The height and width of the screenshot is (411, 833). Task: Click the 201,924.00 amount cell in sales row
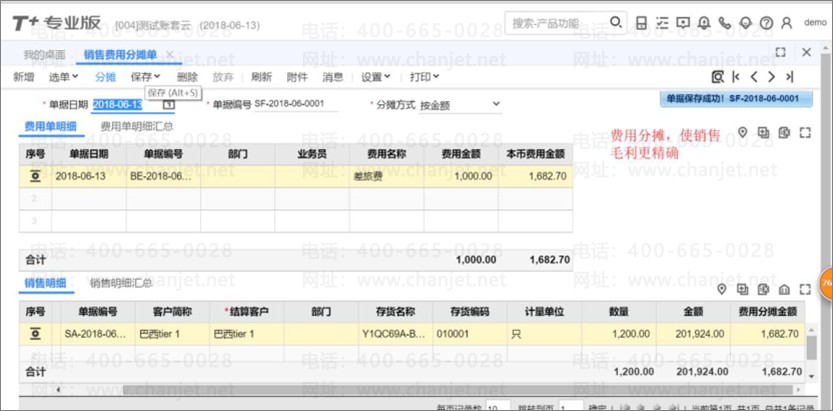click(693, 334)
